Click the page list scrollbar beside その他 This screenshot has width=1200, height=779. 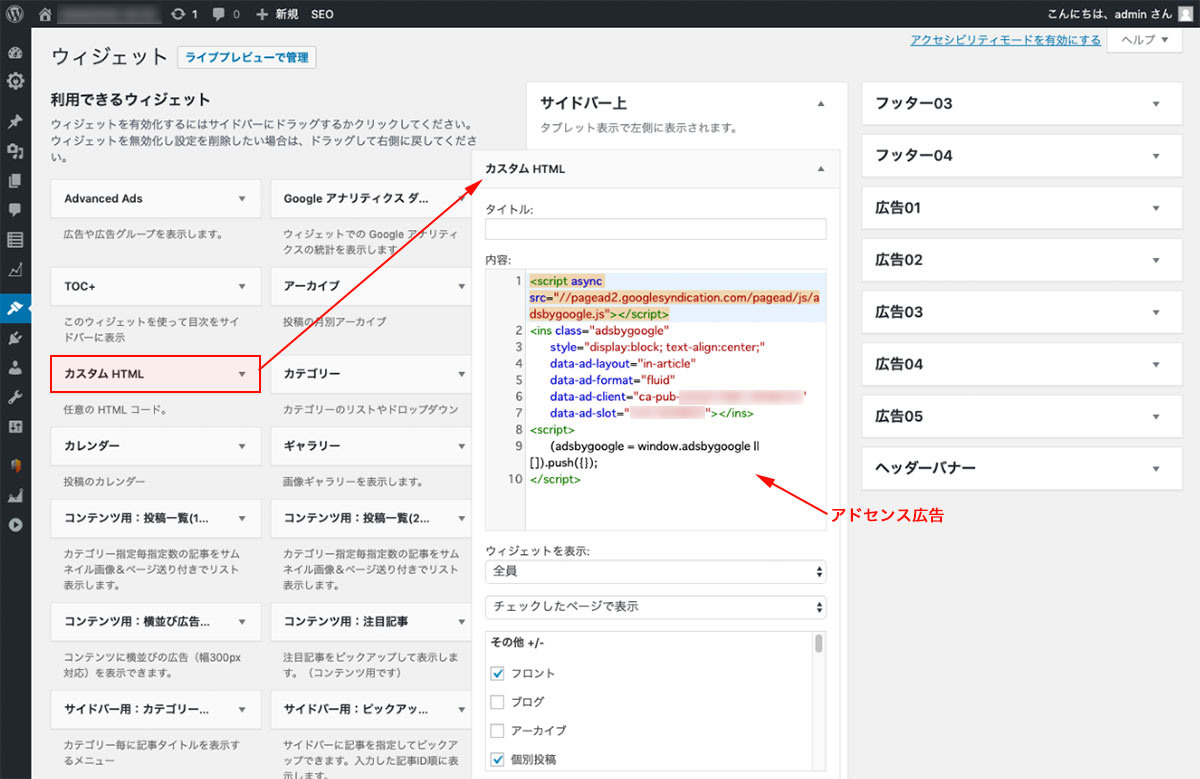point(819,643)
